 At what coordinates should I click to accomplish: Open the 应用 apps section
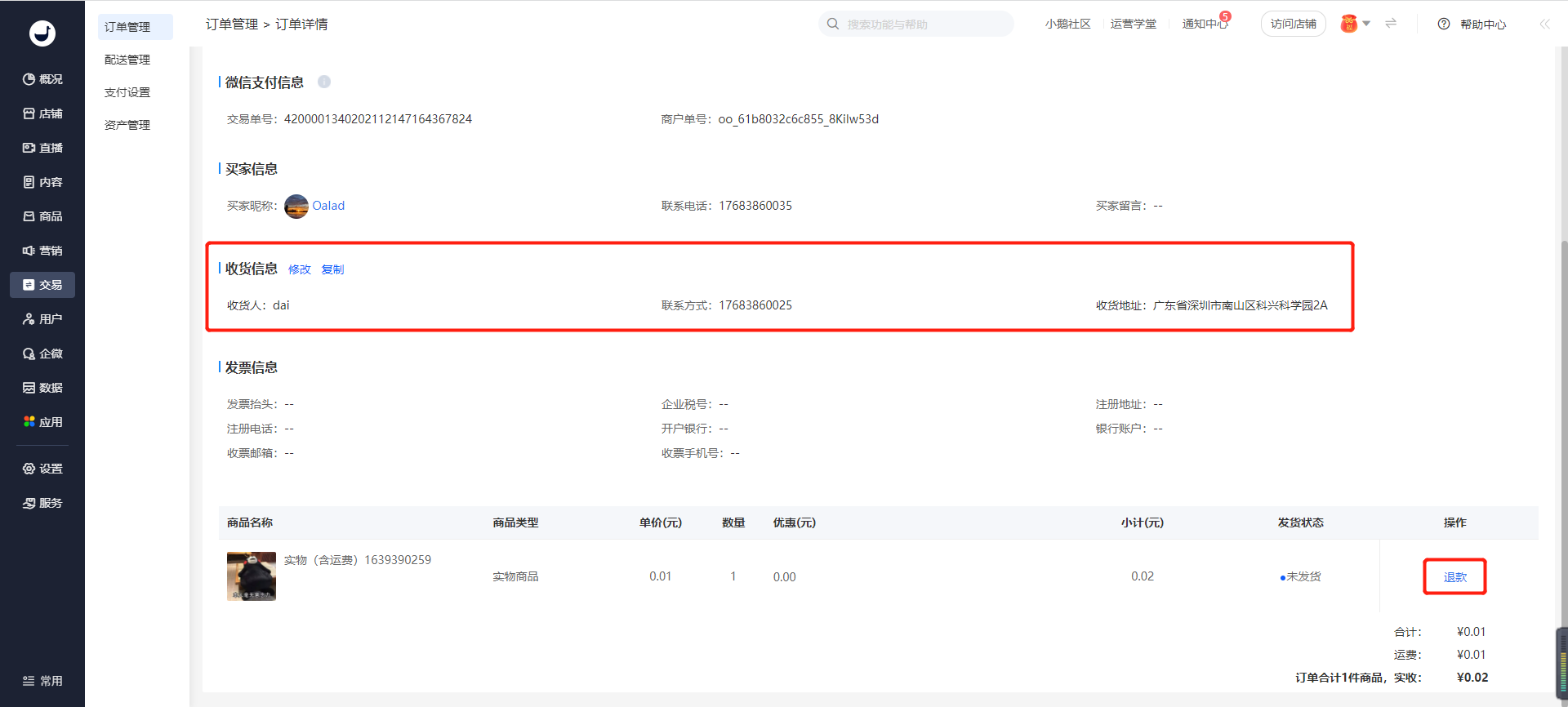click(x=42, y=422)
